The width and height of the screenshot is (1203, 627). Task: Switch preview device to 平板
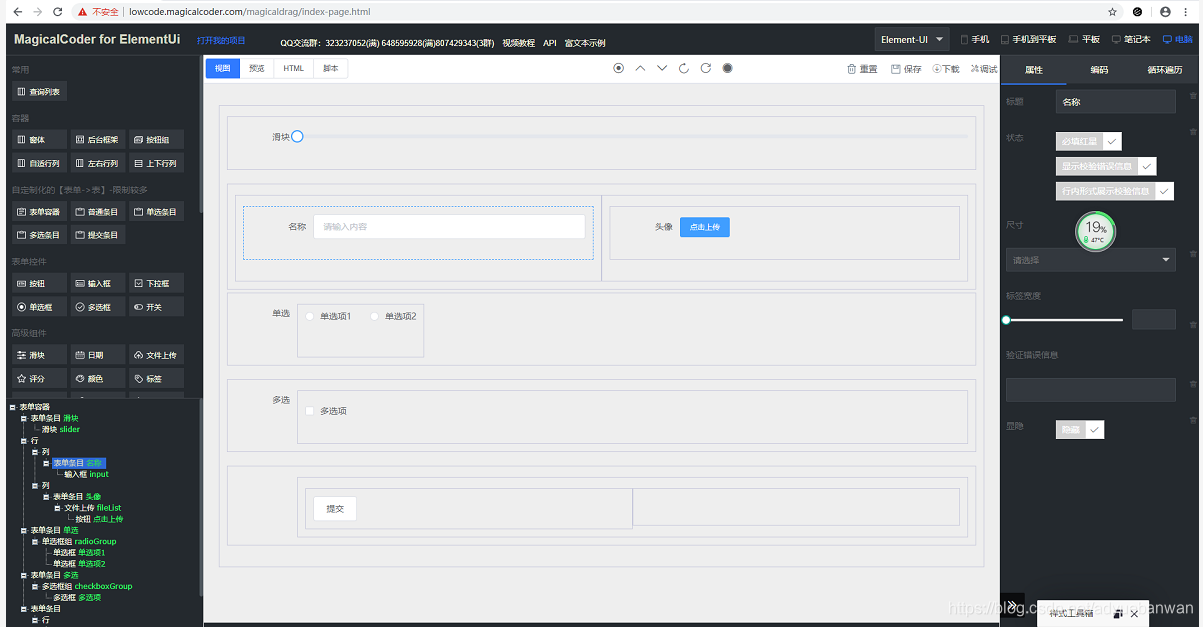1084,40
